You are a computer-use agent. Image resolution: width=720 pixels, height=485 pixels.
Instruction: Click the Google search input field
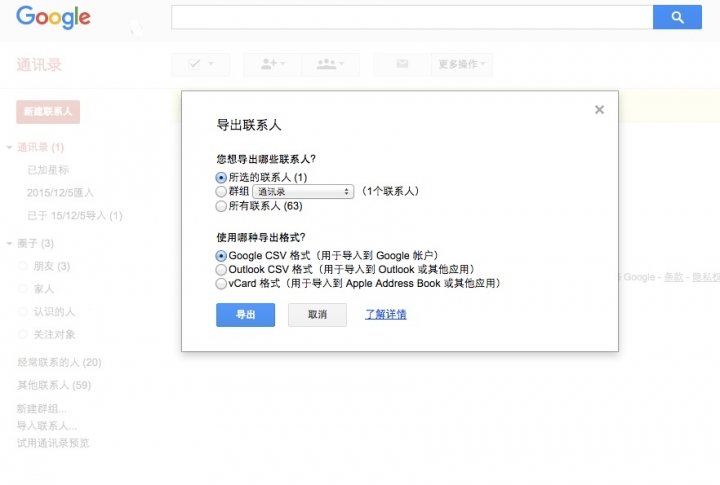(x=412, y=17)
